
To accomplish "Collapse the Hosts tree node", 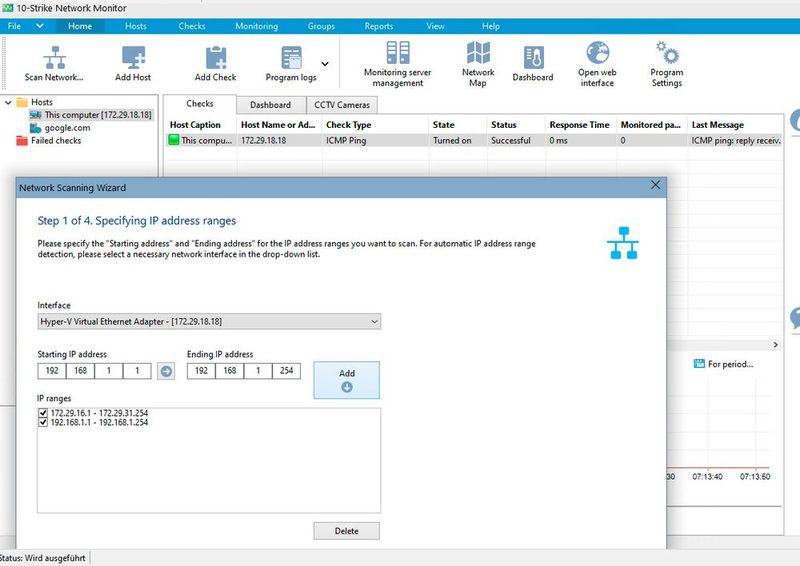I will (x=8, y=103).
